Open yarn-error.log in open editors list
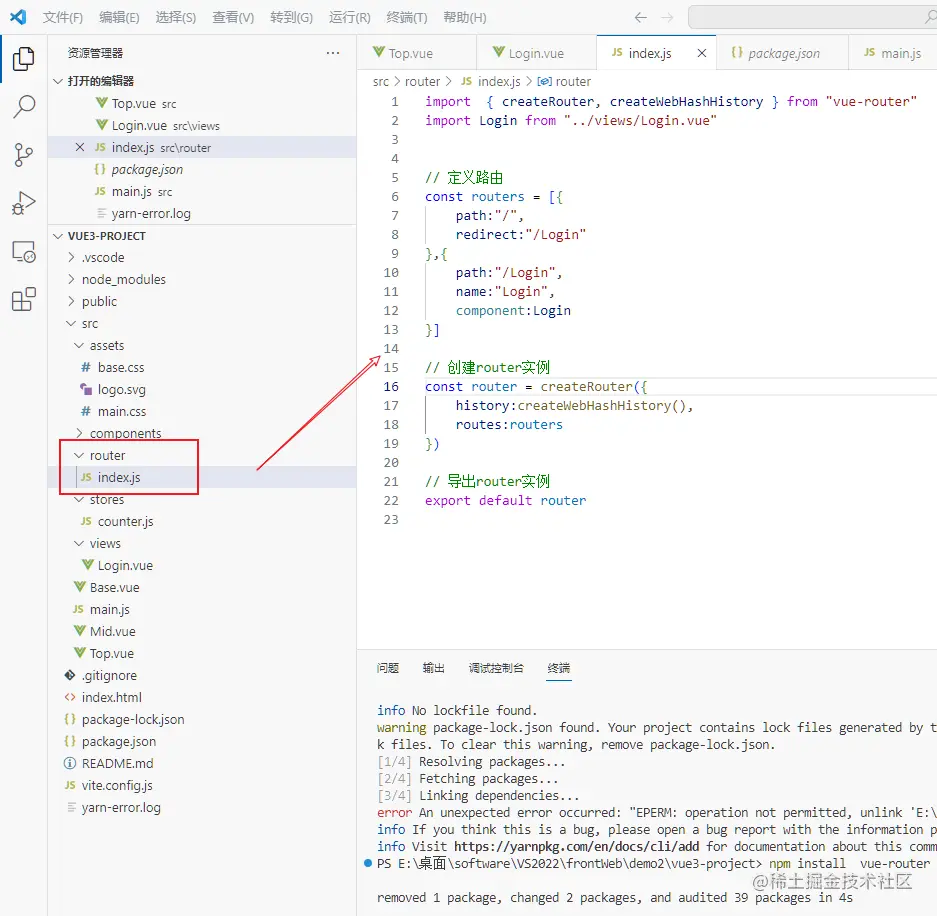 [x=202, y=213]
